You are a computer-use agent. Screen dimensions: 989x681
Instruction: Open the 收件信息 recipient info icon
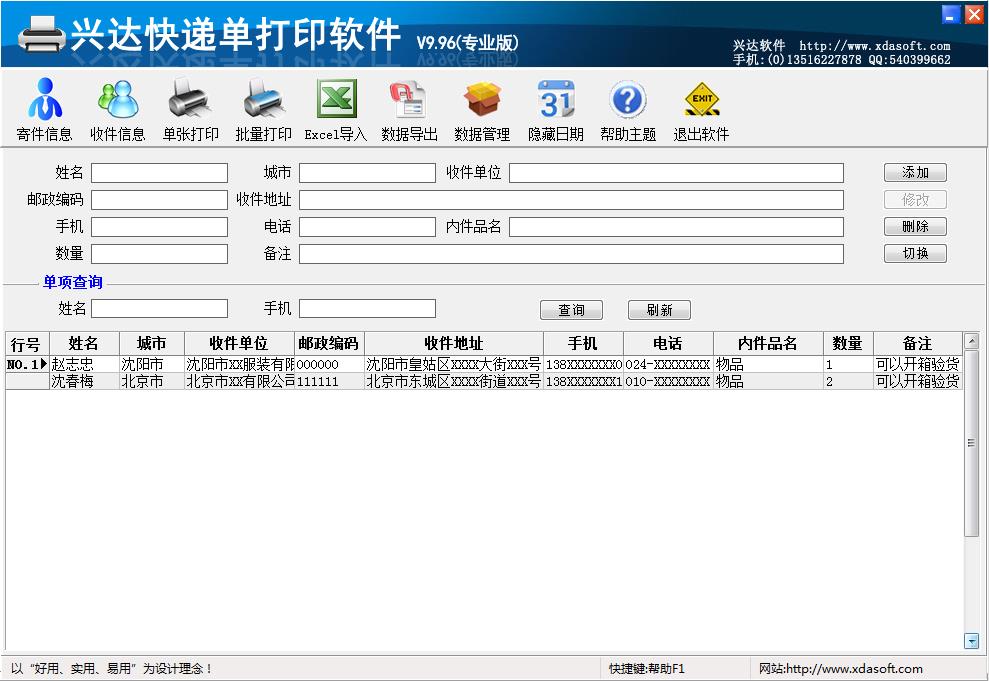point(117,110)
